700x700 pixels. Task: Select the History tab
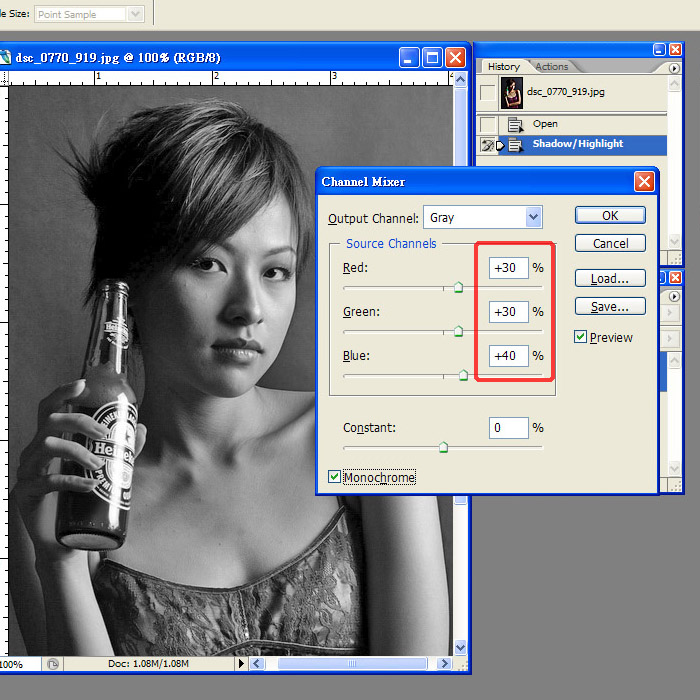(x=504, y=67)
